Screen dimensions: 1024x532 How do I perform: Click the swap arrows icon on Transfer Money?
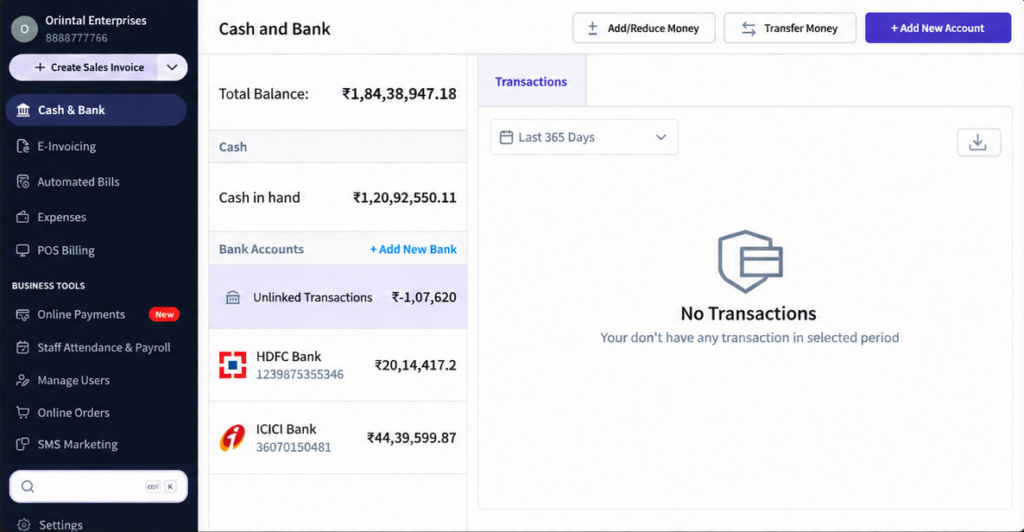pyautogui.click(x=748, y=28)
